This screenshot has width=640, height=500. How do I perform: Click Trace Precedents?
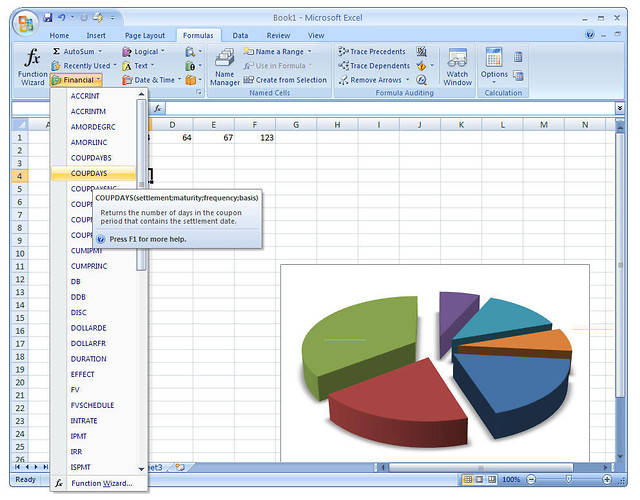(372, 51)
